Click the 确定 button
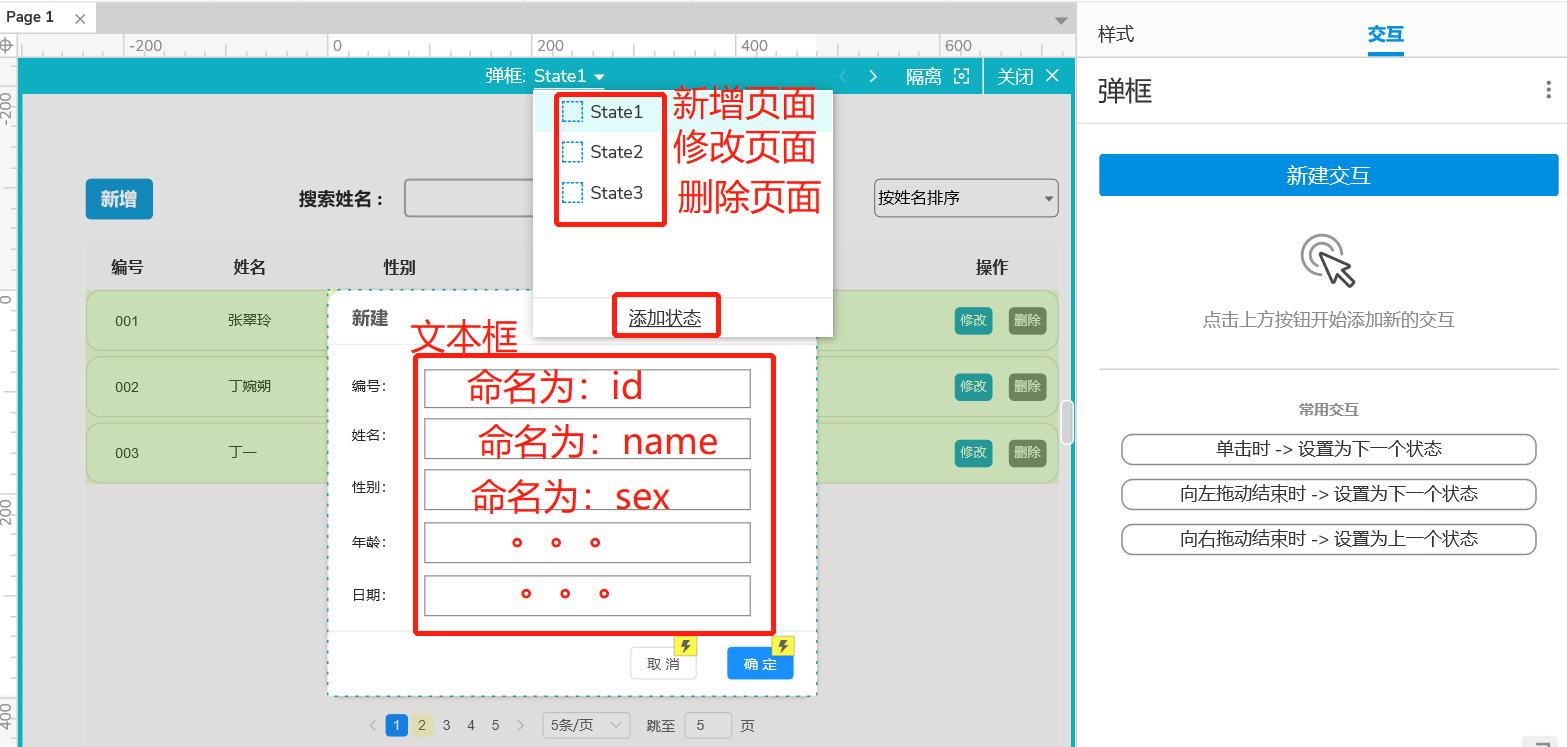This screenshot has height=747, width=1567. click(760, 664)
